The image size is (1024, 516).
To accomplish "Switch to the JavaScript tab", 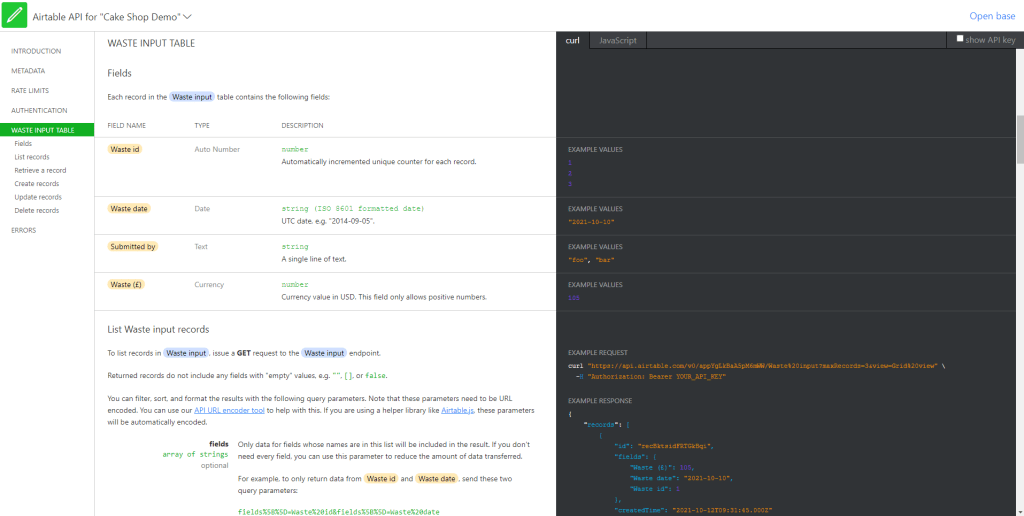I will [618, 40].
